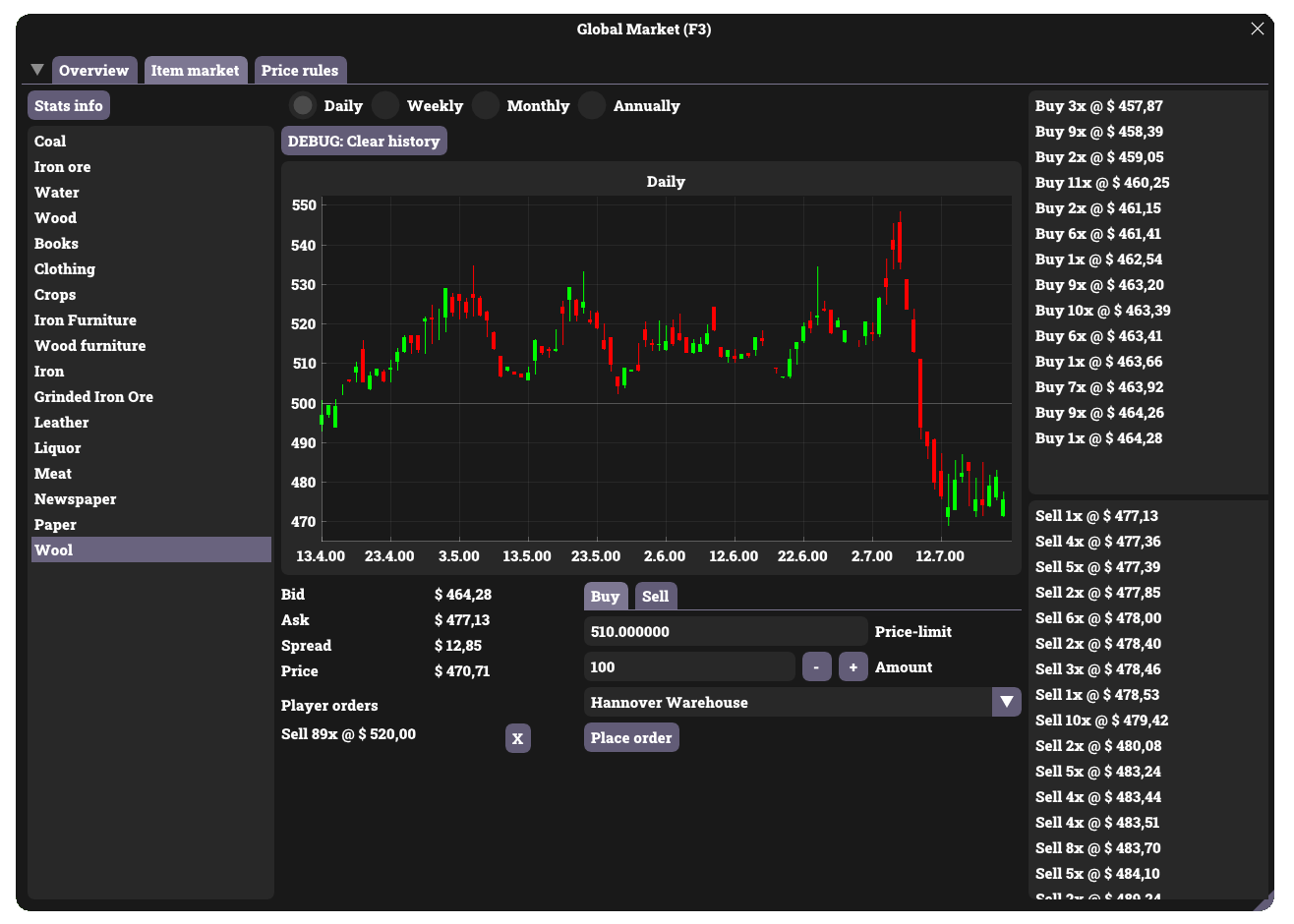Select Leather from the item list
This screenshot has height=924, width=1294.
[62, 423]
